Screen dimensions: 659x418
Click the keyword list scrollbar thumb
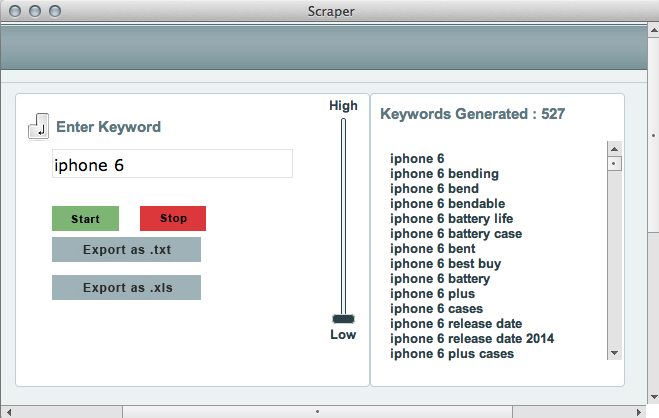614,163
